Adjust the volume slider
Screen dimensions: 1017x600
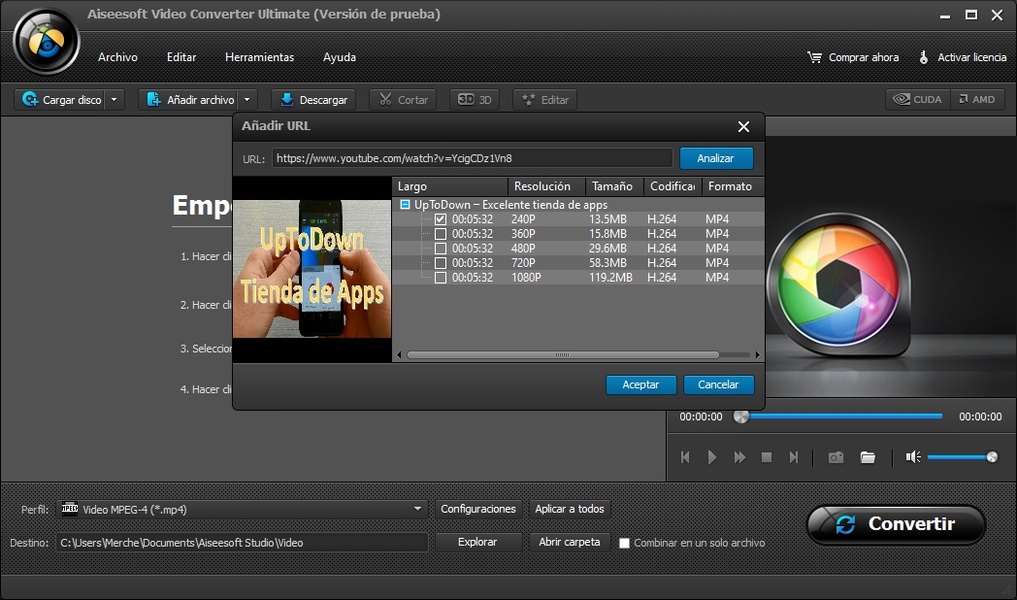tap(963, 457)
